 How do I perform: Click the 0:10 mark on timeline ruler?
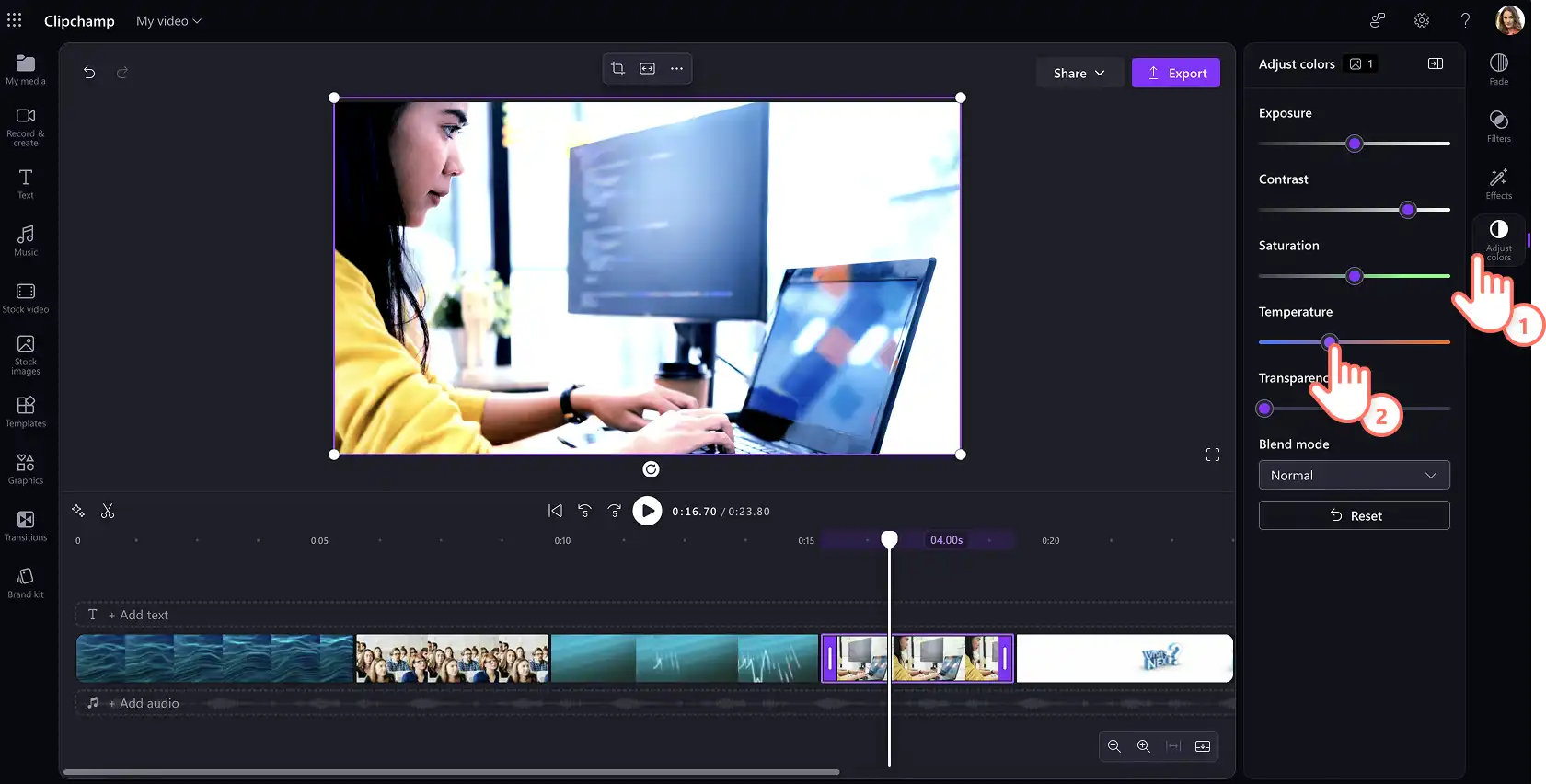click(562, 540)
